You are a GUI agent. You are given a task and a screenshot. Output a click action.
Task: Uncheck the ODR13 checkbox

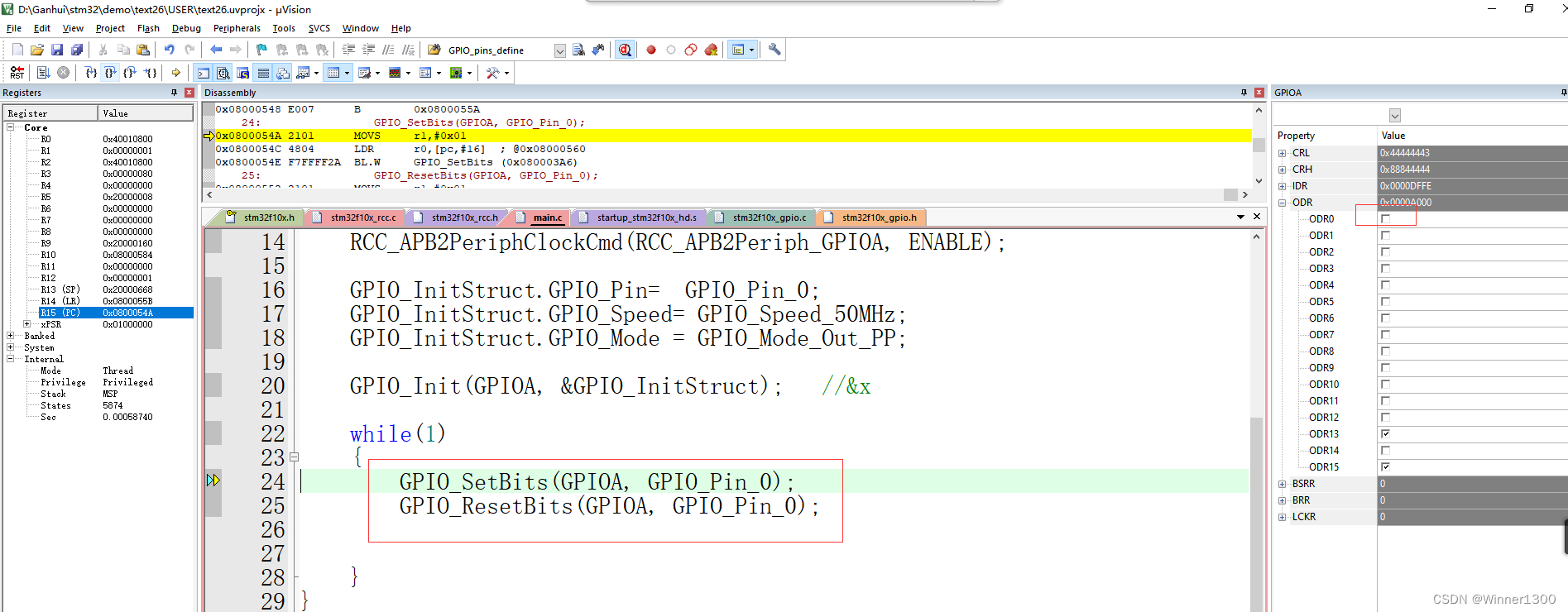[x=1385, y=434]
